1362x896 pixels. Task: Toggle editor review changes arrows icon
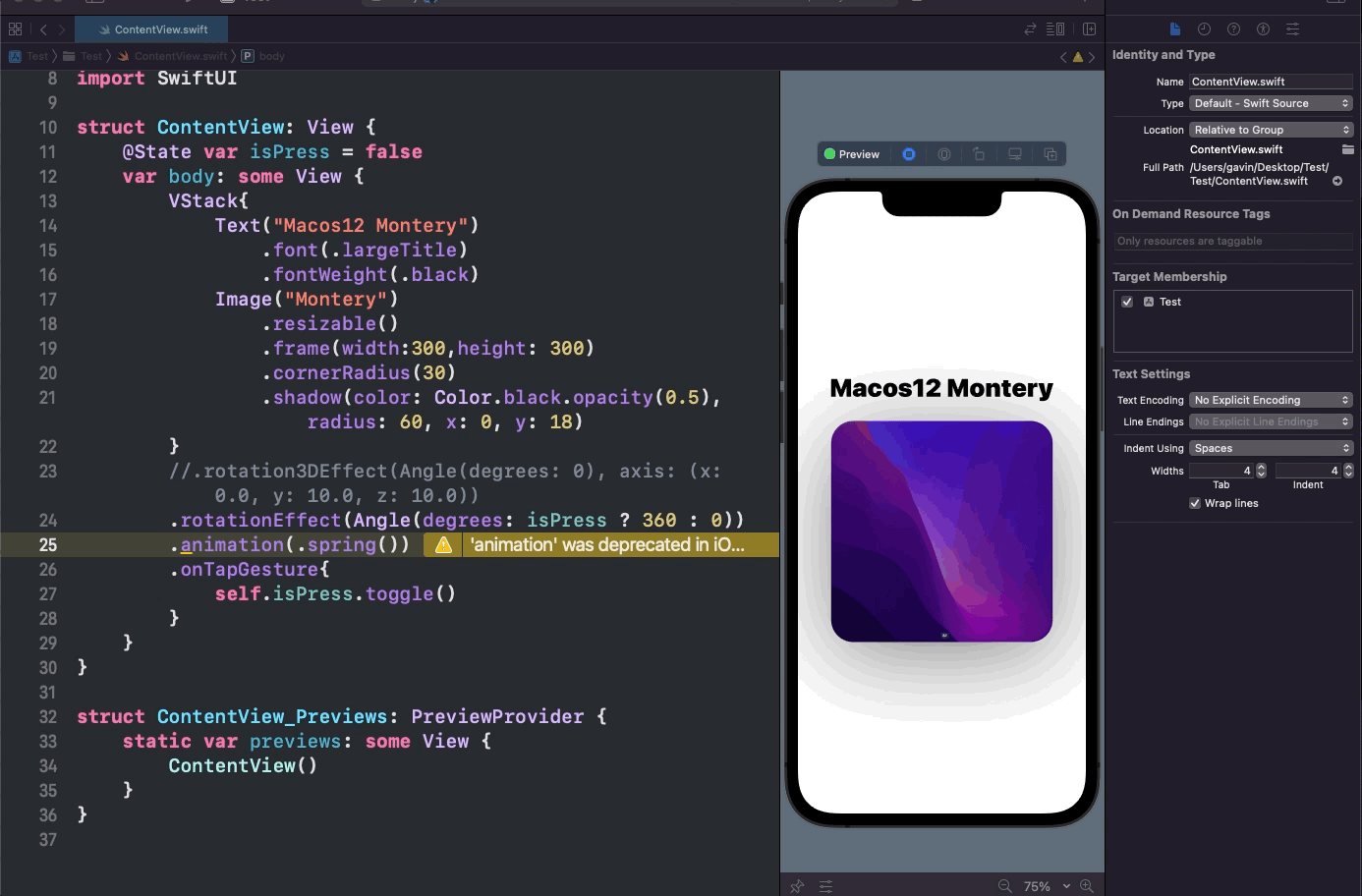click(1030, 29)
